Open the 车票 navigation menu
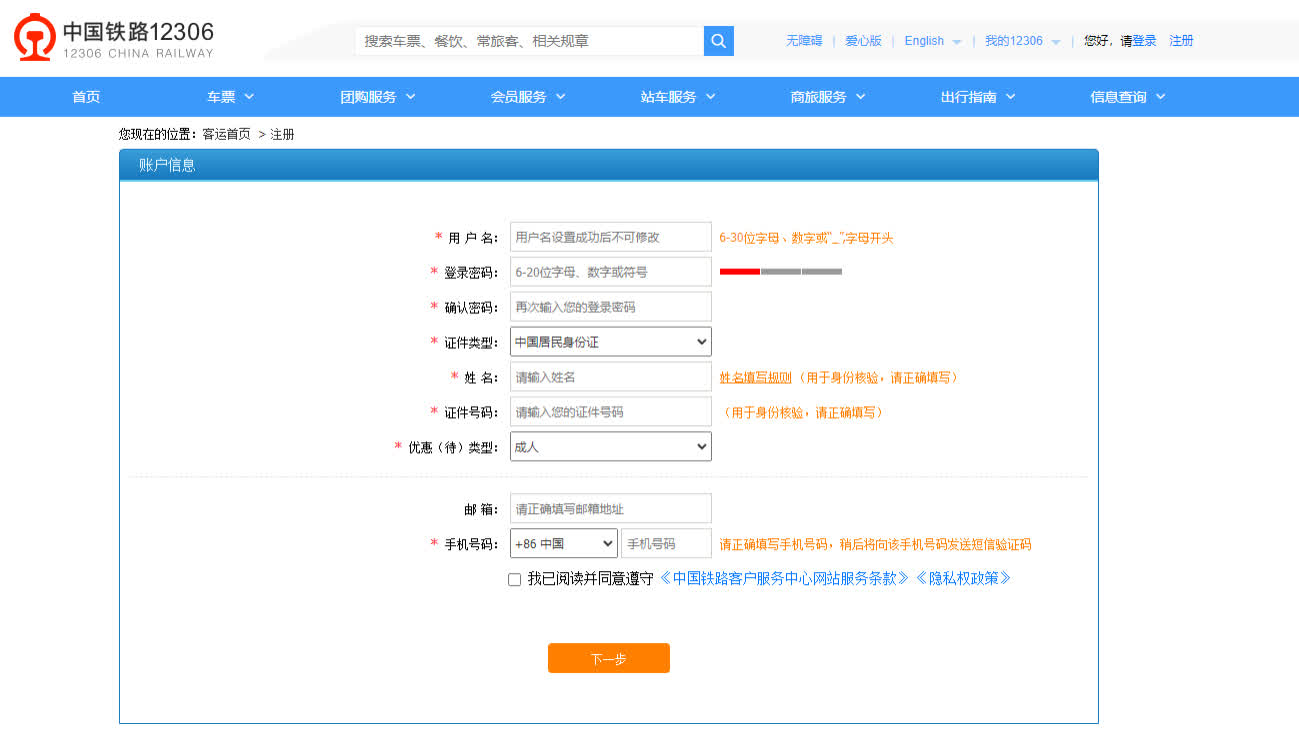Viewport: 1299px width, 730px height. (230, 97)
